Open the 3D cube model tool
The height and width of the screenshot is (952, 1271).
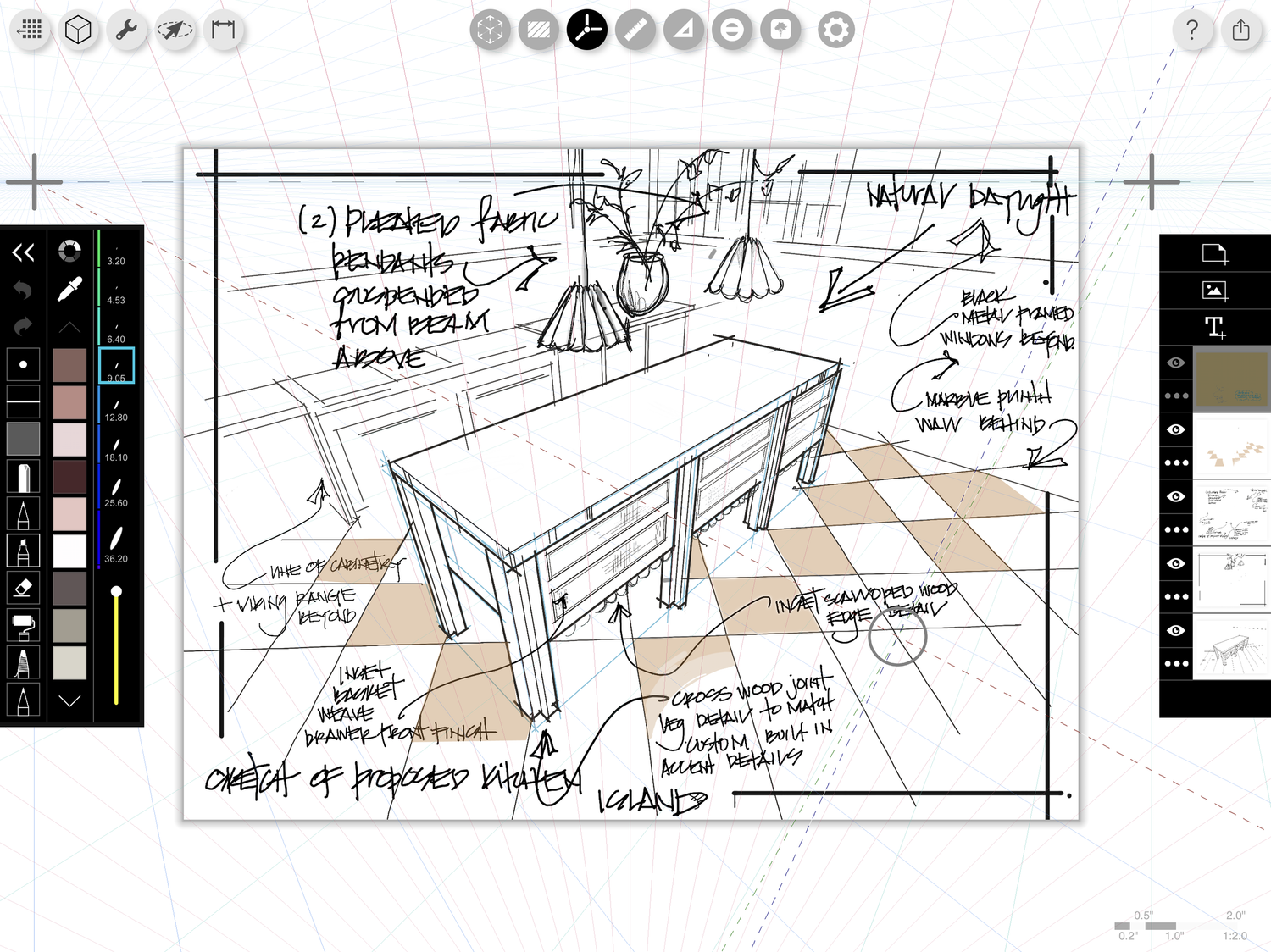tap(78, 30)
